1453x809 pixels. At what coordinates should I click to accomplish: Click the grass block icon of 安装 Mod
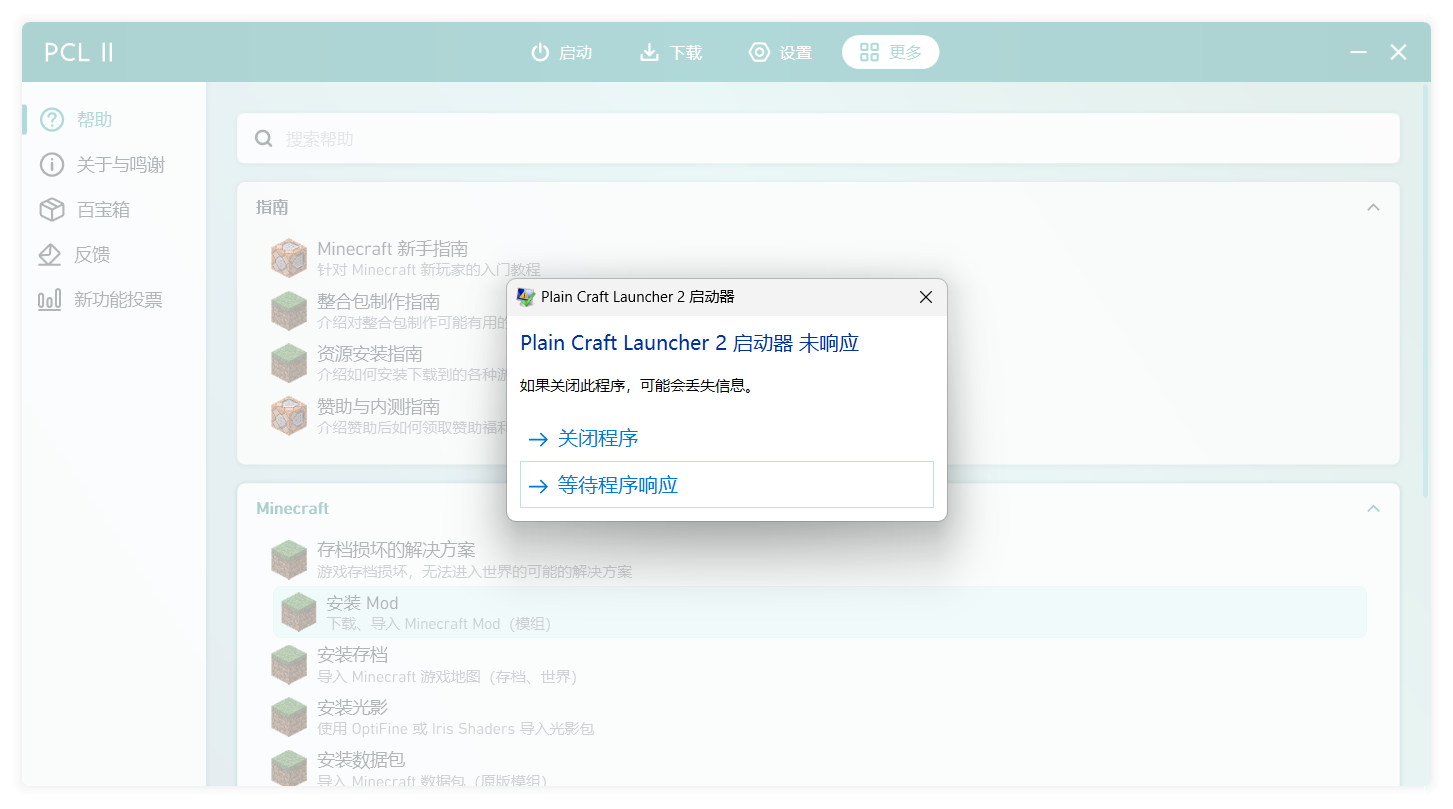click(x=299, y=612)
